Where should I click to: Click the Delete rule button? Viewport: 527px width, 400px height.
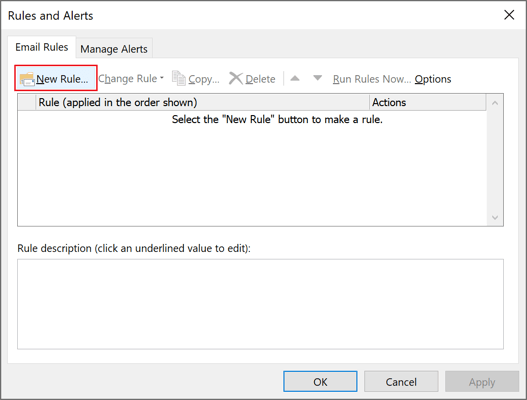[252, 79]
